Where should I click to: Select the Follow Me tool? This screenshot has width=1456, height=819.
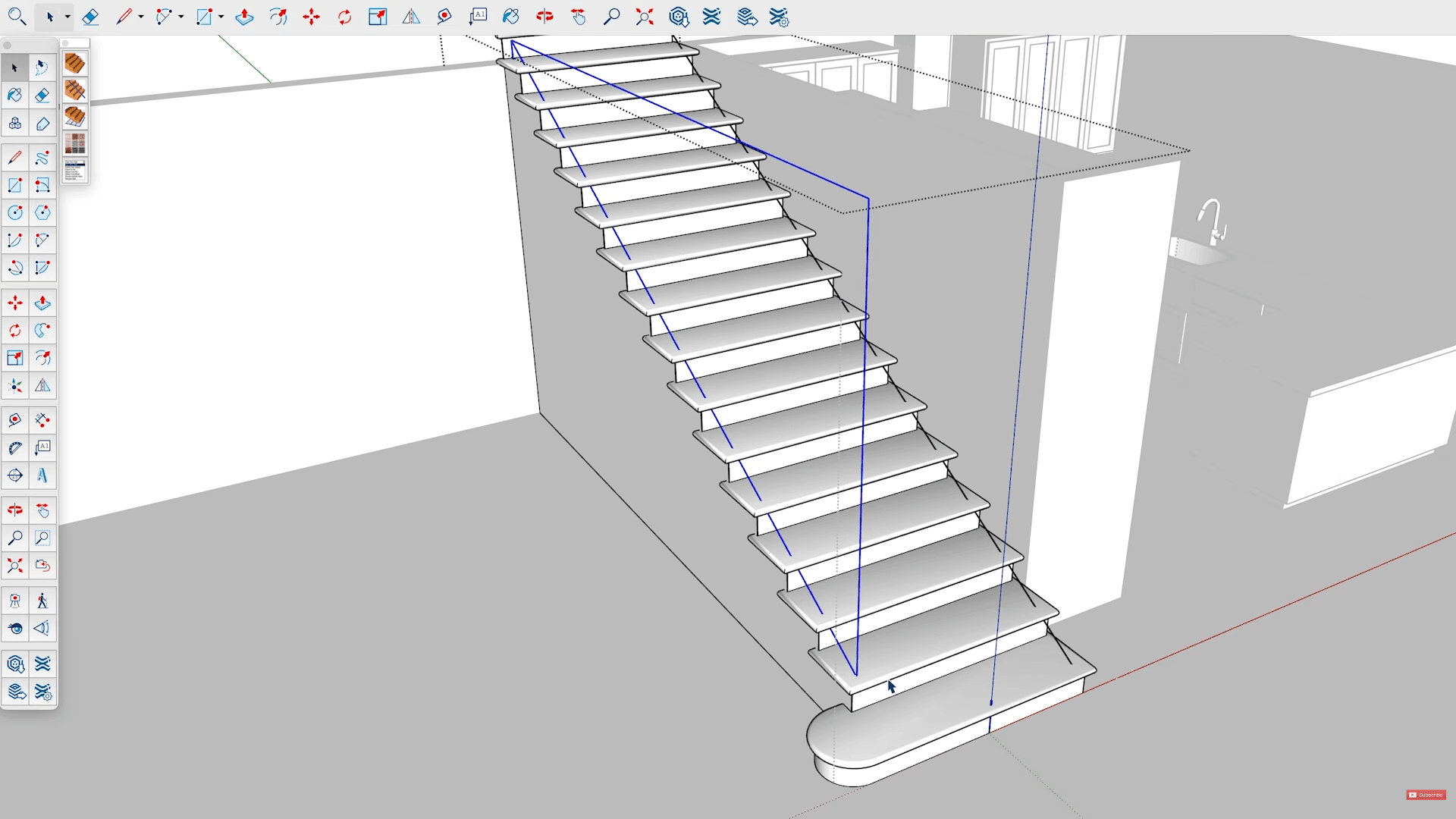click(42, 331)
